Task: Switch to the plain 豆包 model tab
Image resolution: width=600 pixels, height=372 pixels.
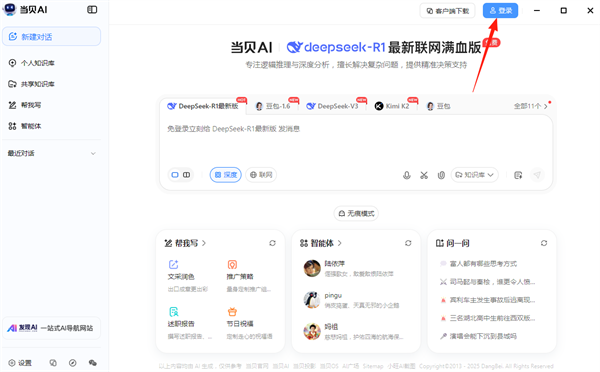Action: pyautogui.click(x=439, y=106)
